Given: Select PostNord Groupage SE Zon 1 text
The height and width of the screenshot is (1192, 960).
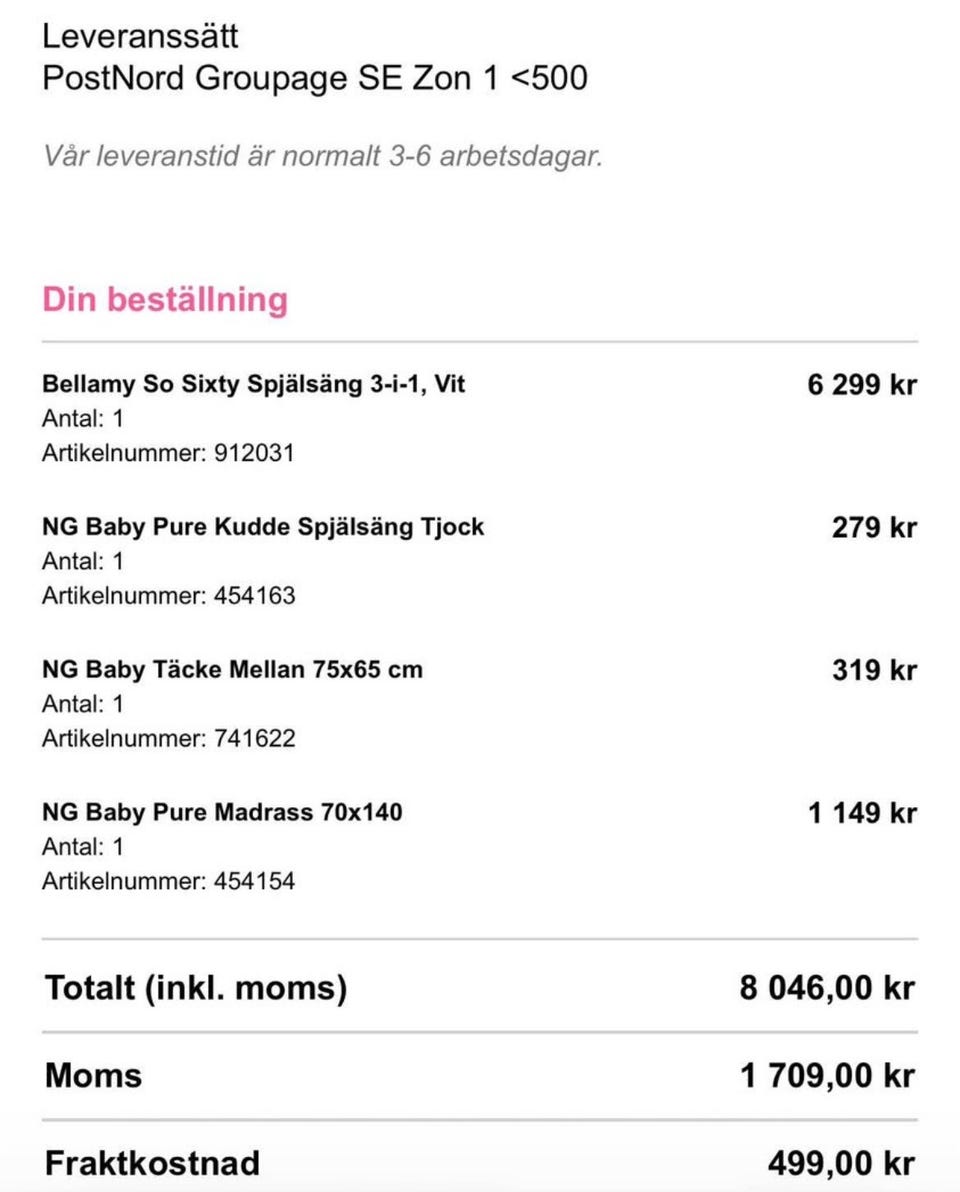Looking at the screenshot, I should [314, 79].
